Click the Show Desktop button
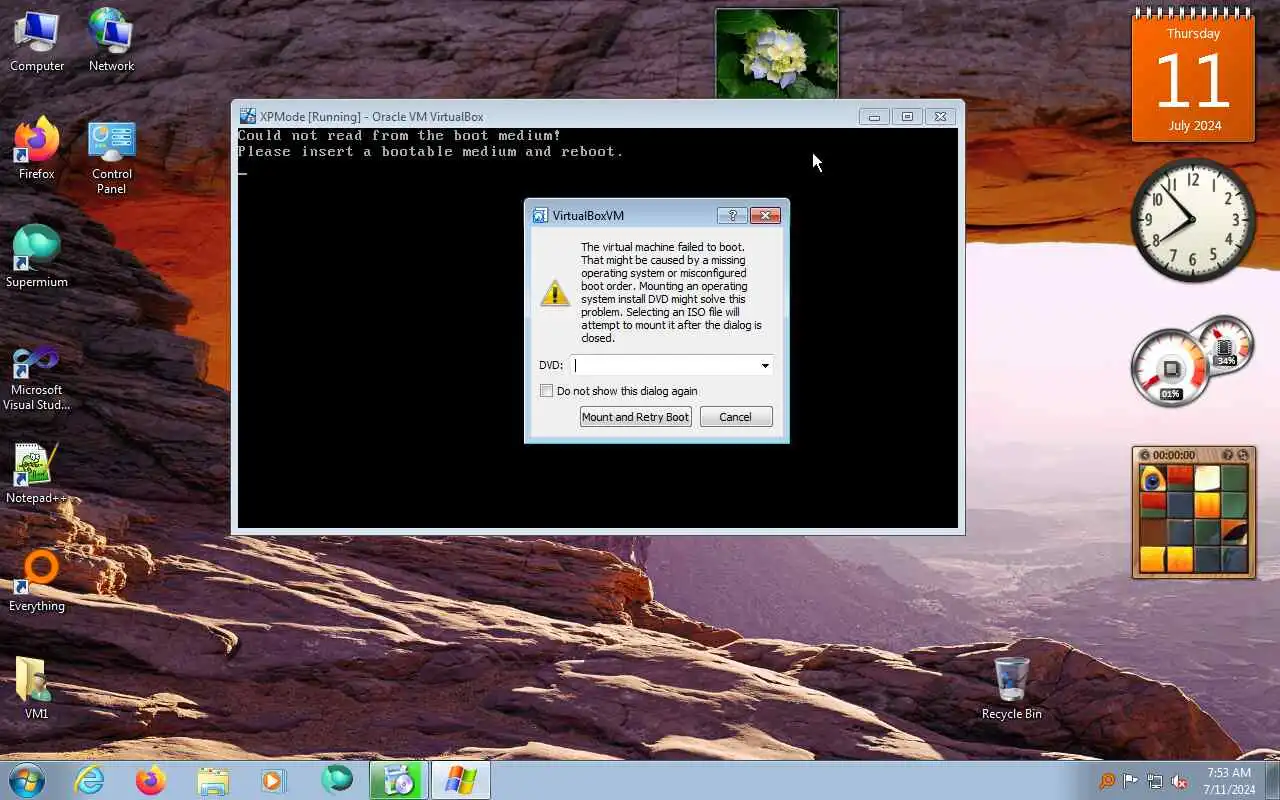Viewport: 1280px width, 800px height. pyautogui.click(x=1272, y=781)
